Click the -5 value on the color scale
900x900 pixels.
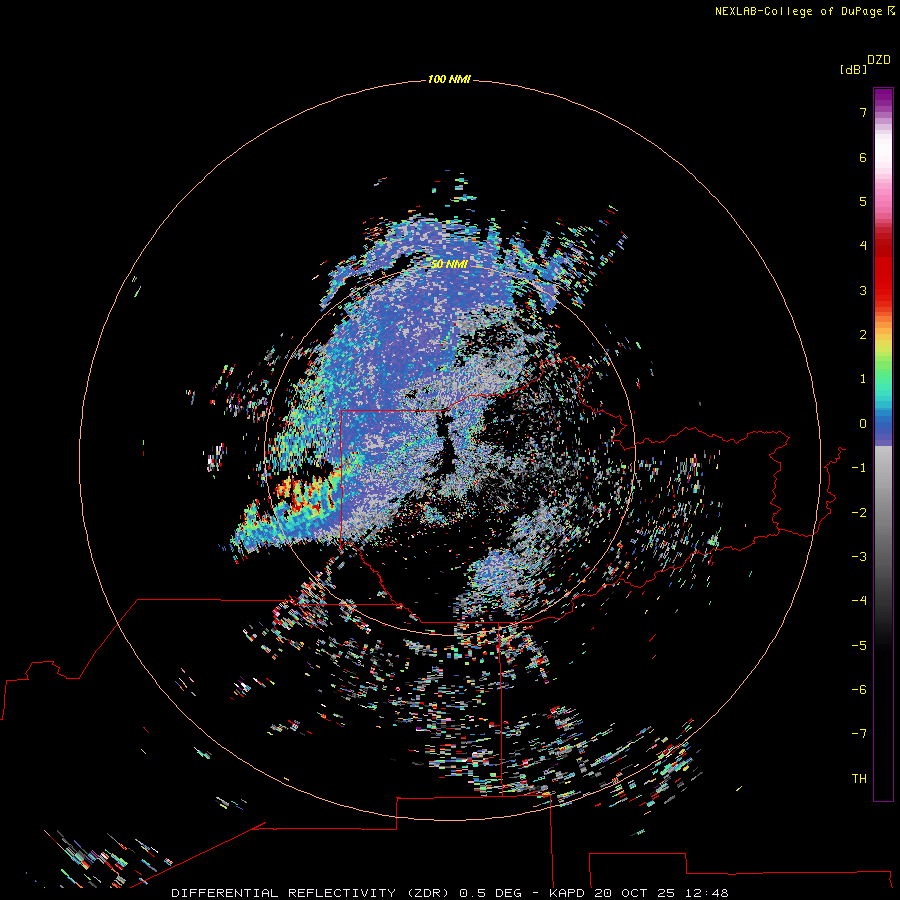pos(859,646)
